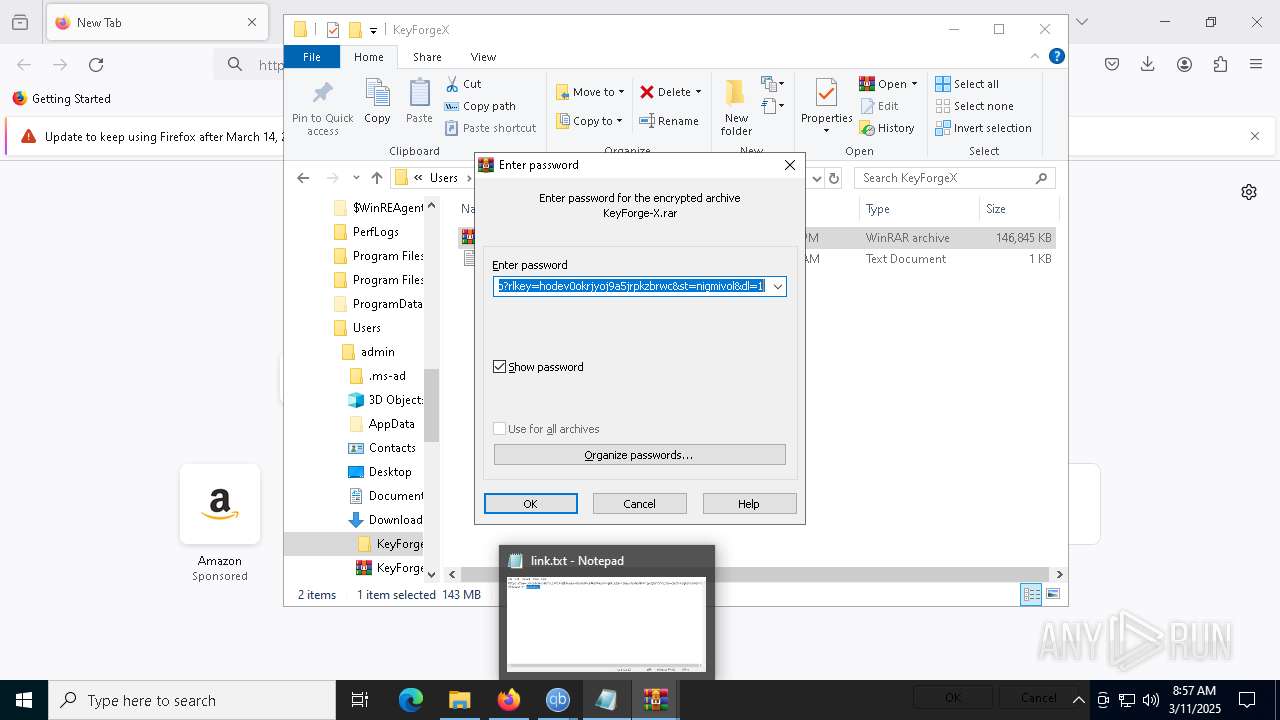Open Firefox new tab settings gear
The image size is (1280, 720).
(1249, 192)
